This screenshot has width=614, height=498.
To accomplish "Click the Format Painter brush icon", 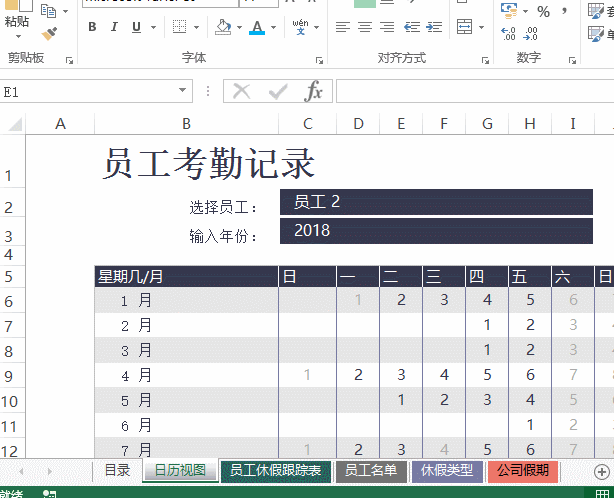I will pos(48,34).
